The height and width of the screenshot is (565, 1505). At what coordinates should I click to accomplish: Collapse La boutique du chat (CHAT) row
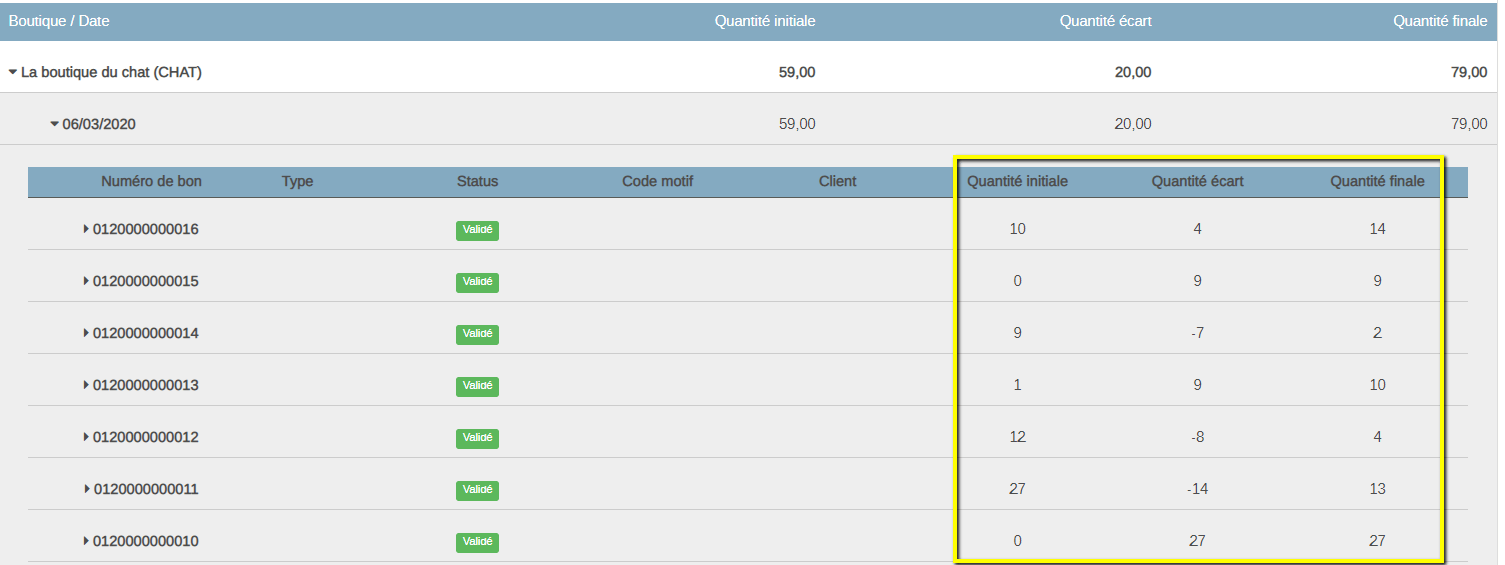[x=13, y=73]
